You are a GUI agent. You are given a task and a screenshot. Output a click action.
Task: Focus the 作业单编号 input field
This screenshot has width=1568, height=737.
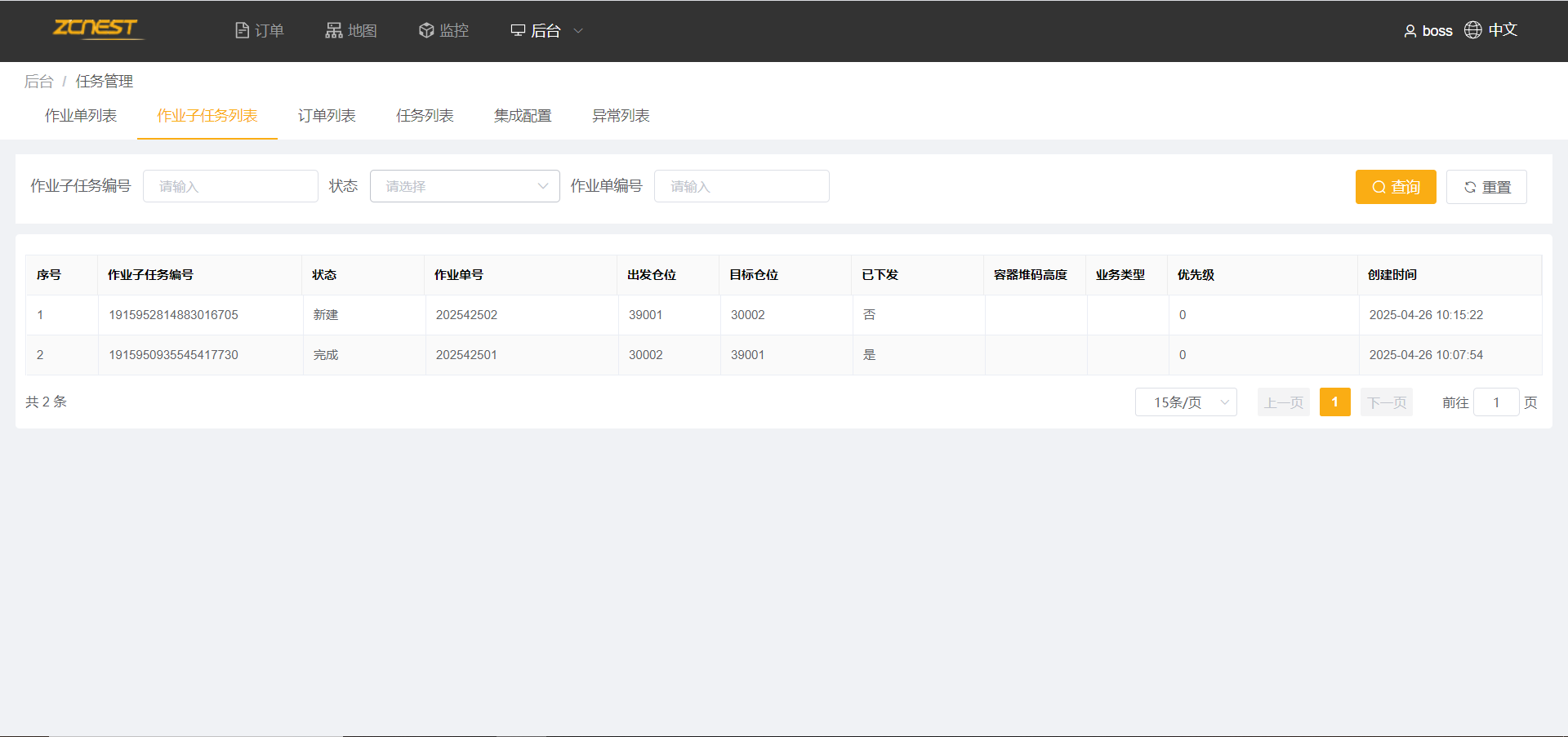(x=741, y=186)
